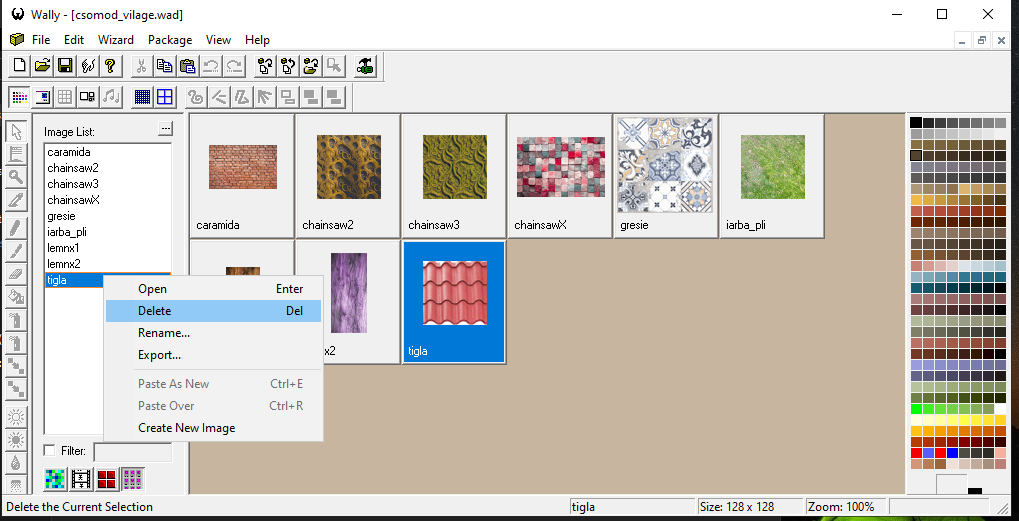Click Create New Image

[x=186, y=428]
